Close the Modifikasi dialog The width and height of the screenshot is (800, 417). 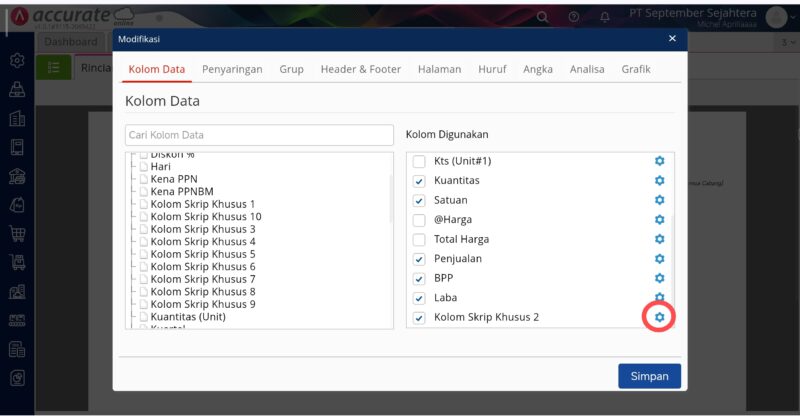pyautogui.click(x=672, y=39)
